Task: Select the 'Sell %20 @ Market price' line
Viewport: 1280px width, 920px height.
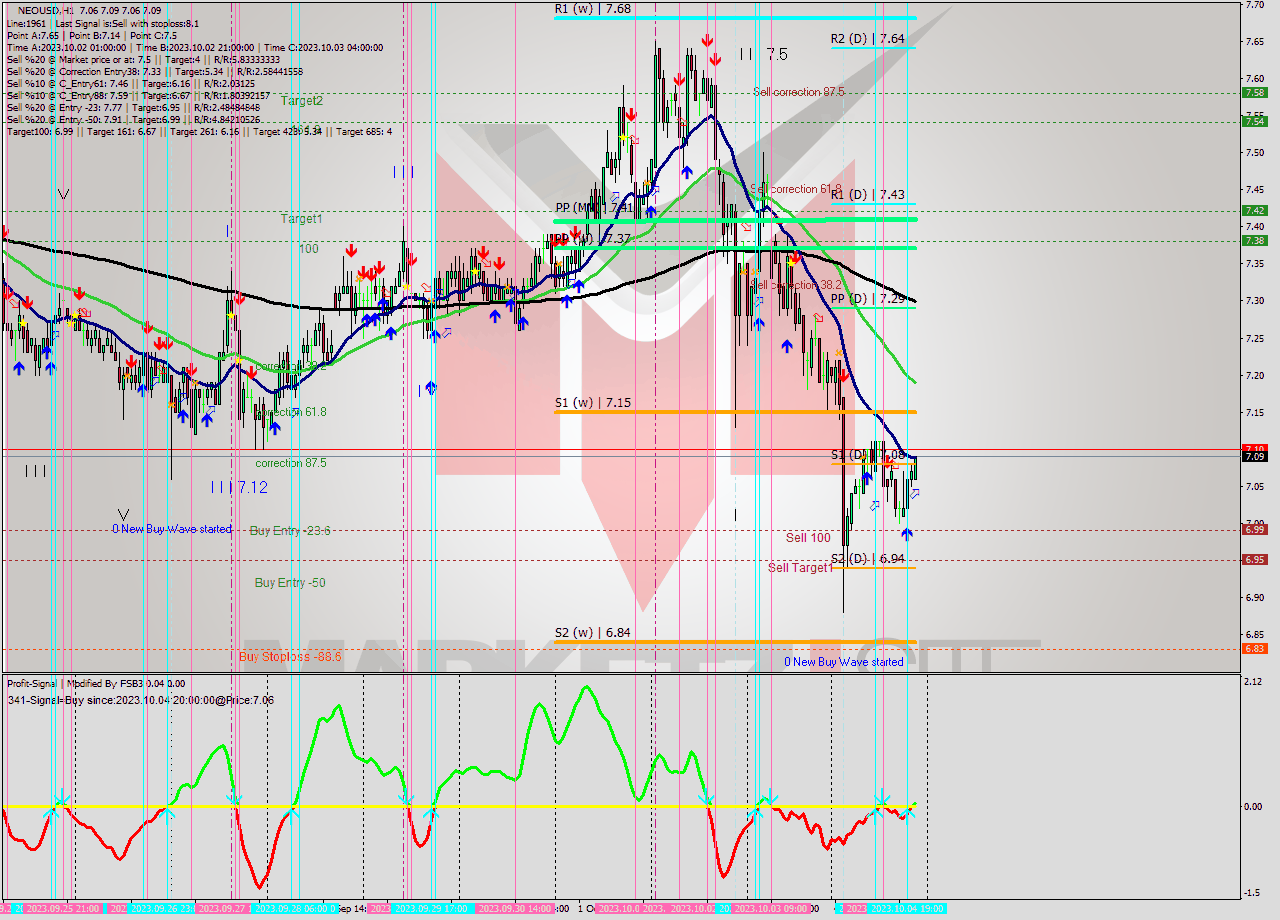Action: click(143, 59)
